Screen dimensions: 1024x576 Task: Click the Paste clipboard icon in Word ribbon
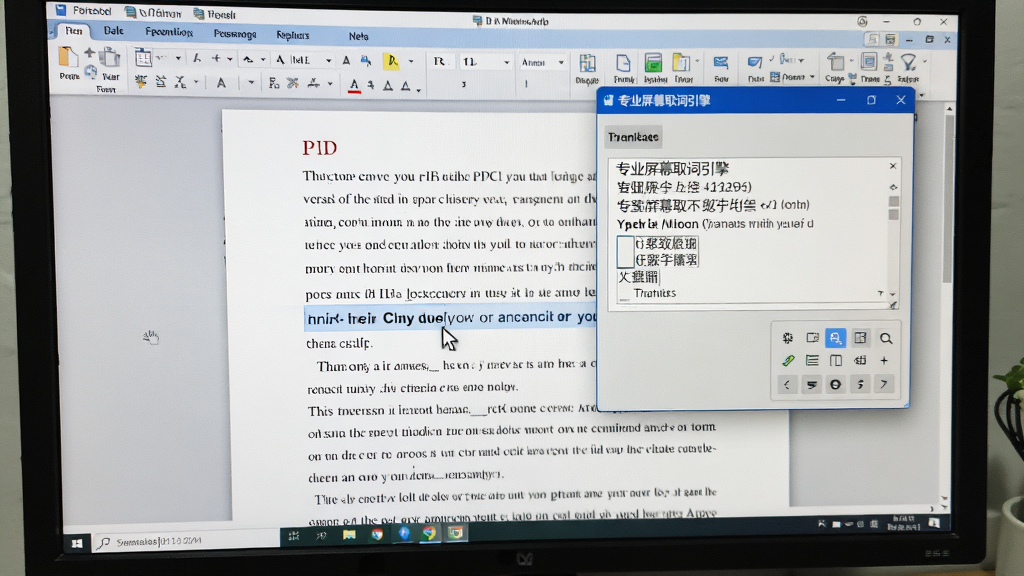point(69,59)
